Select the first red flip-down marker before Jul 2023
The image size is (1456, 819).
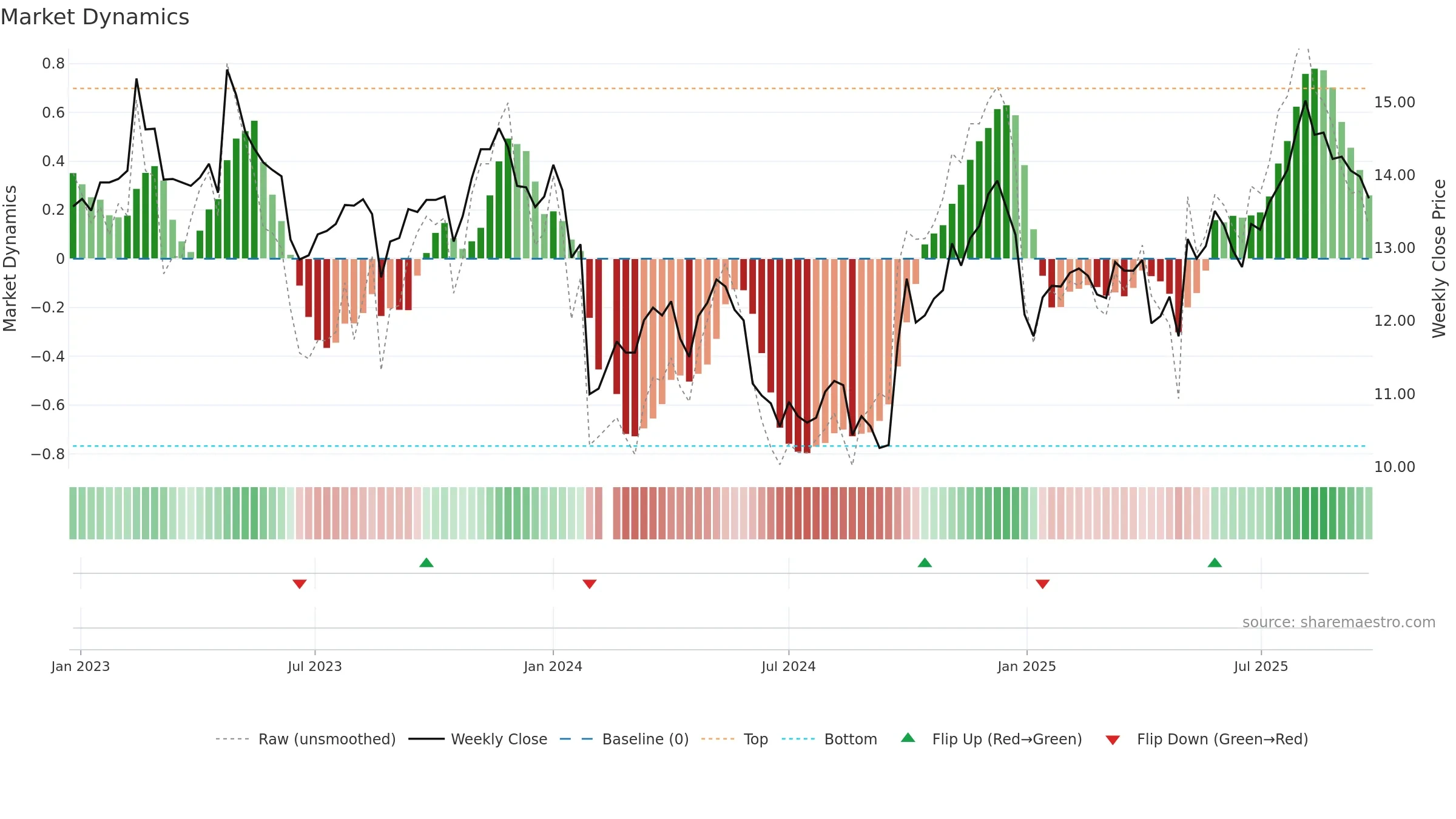pos(300,584)
